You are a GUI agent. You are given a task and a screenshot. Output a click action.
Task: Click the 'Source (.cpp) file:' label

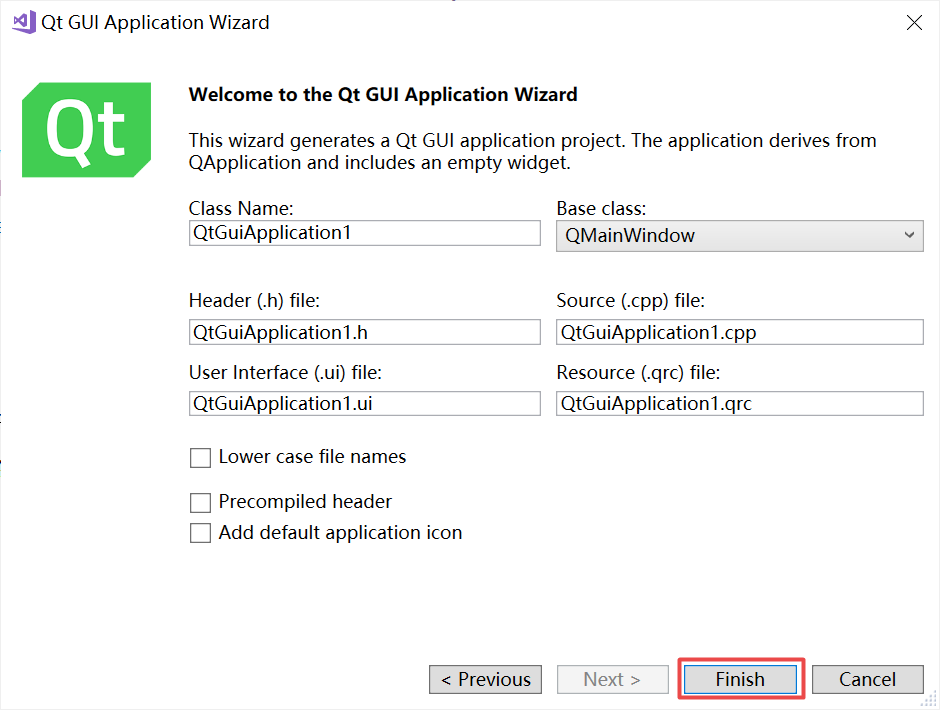click(631, 300)
